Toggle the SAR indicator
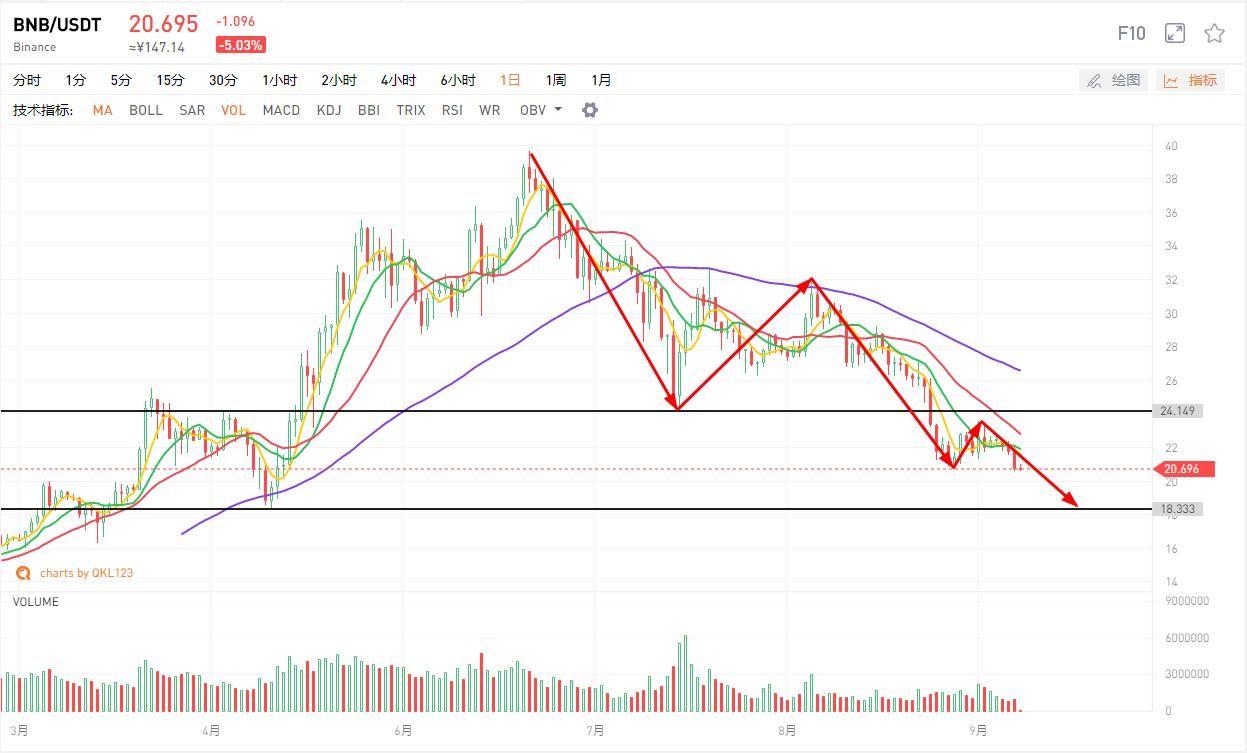 [192, 110]
